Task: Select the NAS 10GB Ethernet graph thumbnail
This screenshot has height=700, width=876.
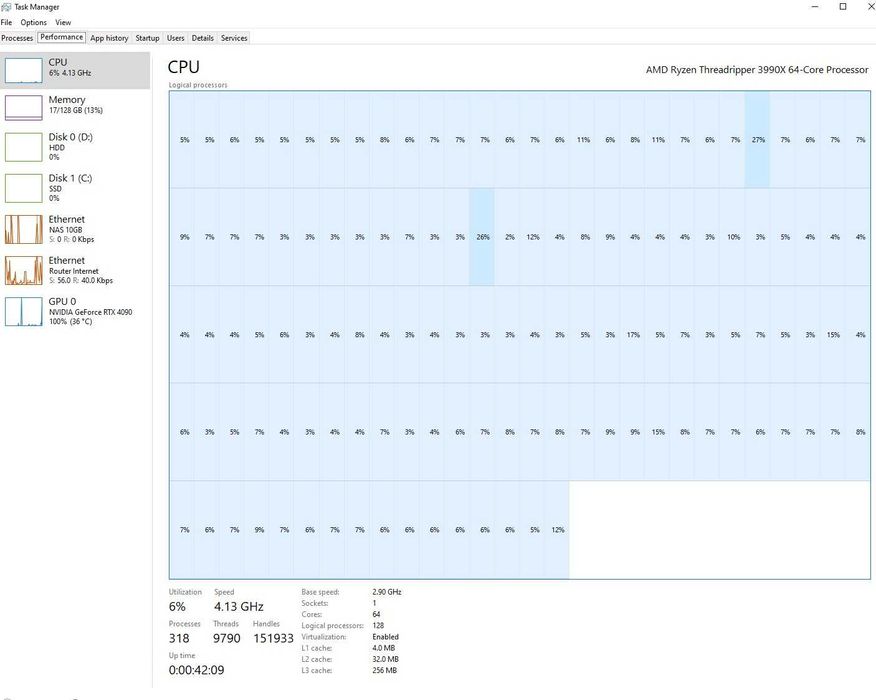Action: [23, 230]
